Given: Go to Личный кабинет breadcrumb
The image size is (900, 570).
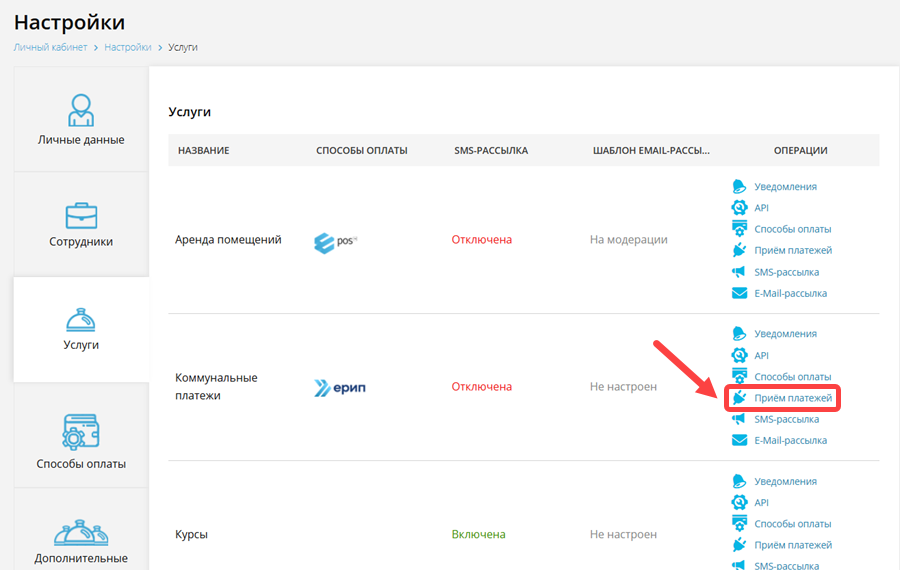Looking at the screenshot, I should click(51, 47).
